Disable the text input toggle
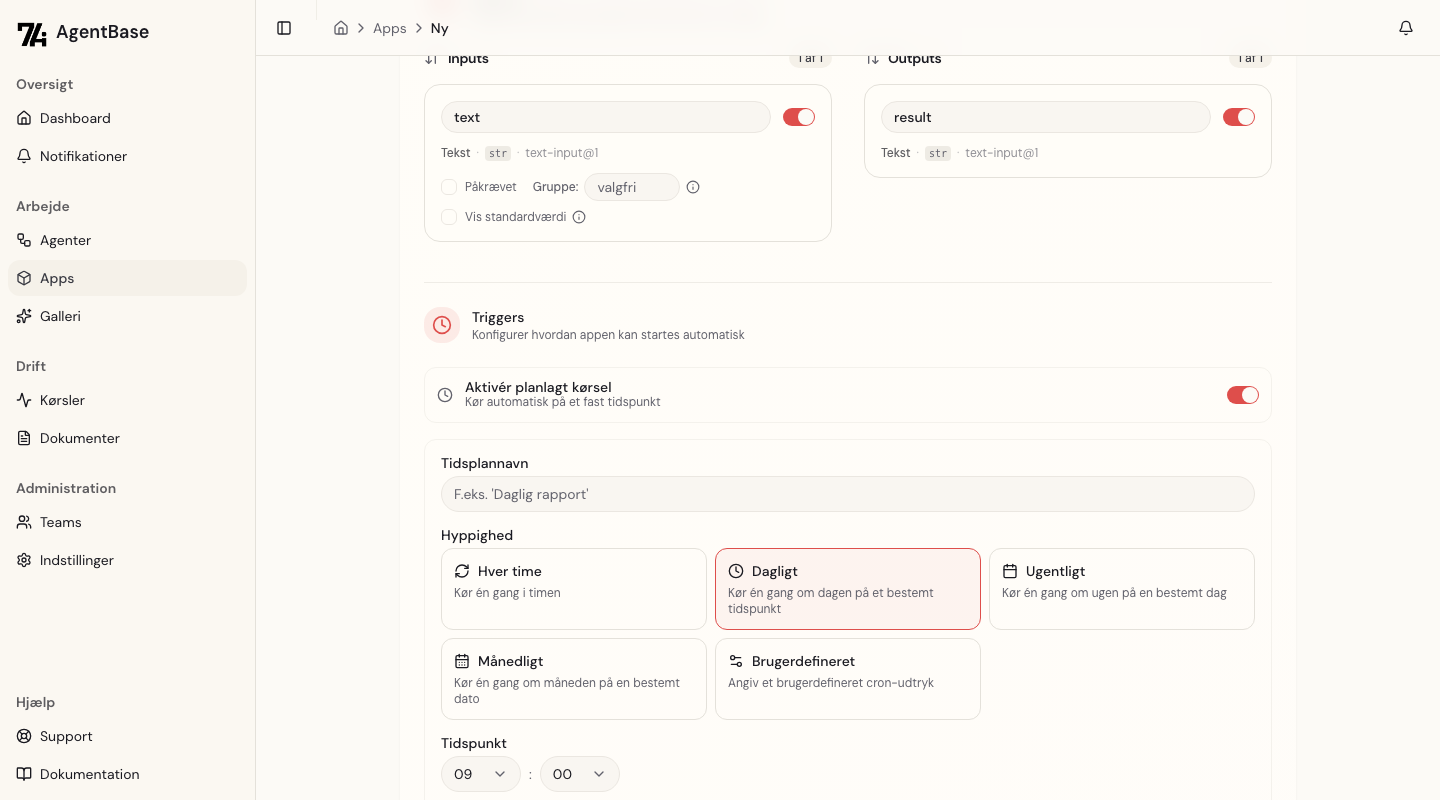 [x=798, y=117]
